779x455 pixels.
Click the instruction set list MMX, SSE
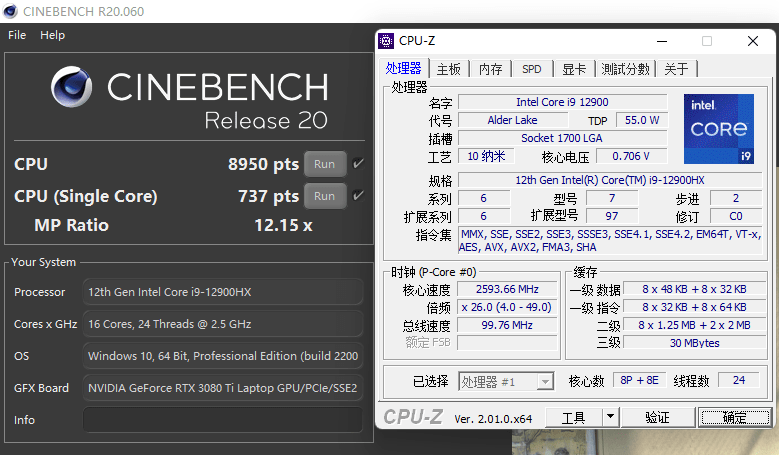pos(610,240)
